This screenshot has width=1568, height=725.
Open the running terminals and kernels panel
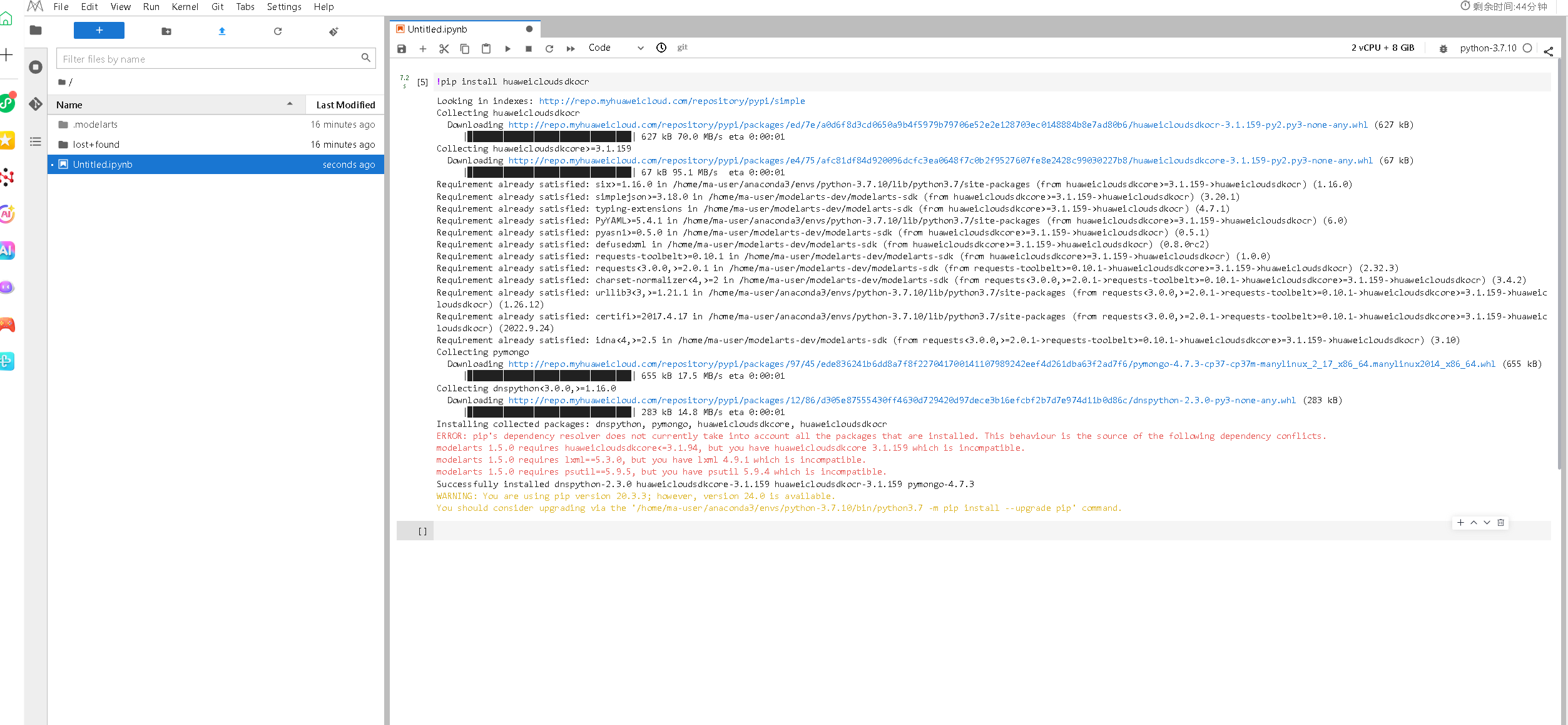[36, 67]
